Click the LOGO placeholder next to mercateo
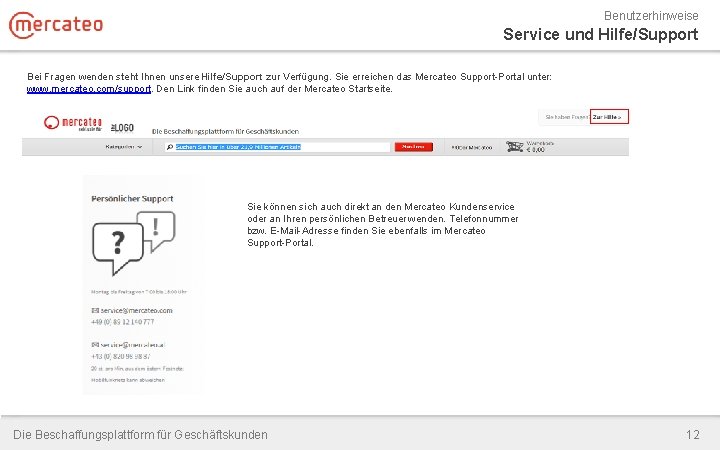The height and width of the screenshot is (450, 720). pos(122,128)
